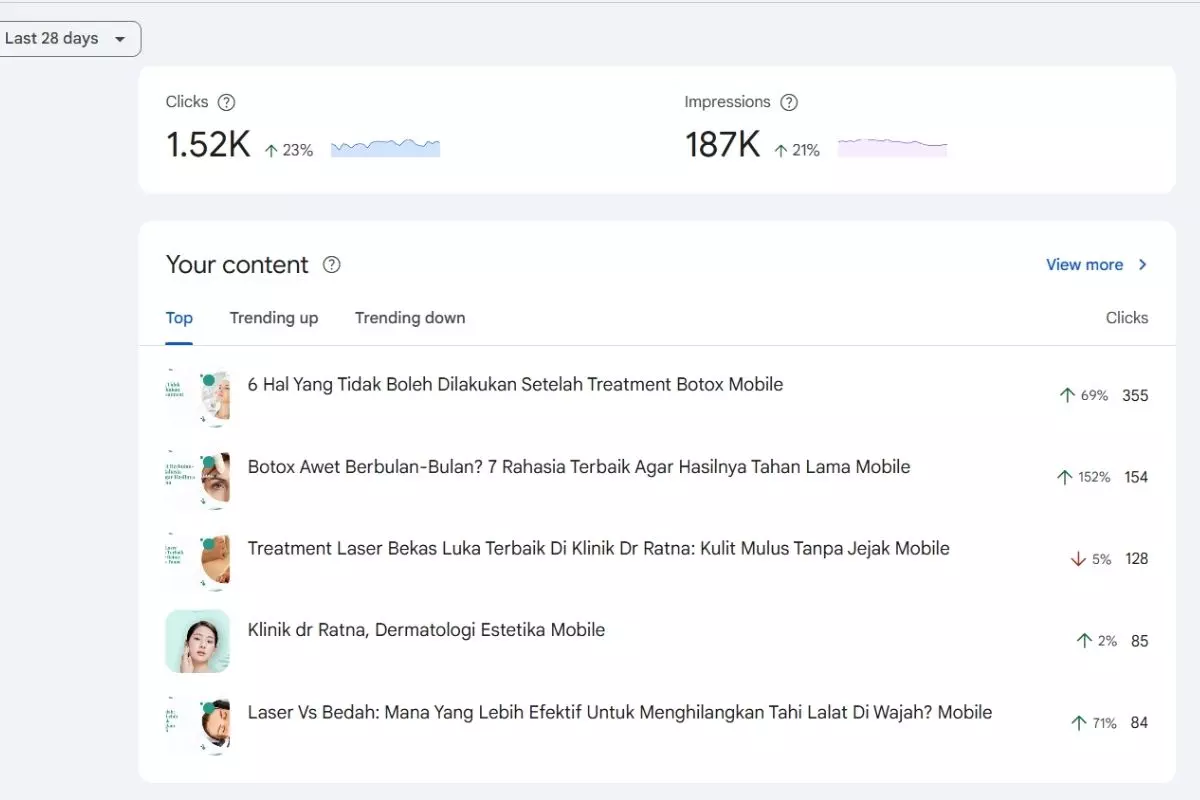This screenshot has width=1200, height=800.
Task: Click thumbnail of the Laser Vs Bedah article
Action: pos(198,724)
